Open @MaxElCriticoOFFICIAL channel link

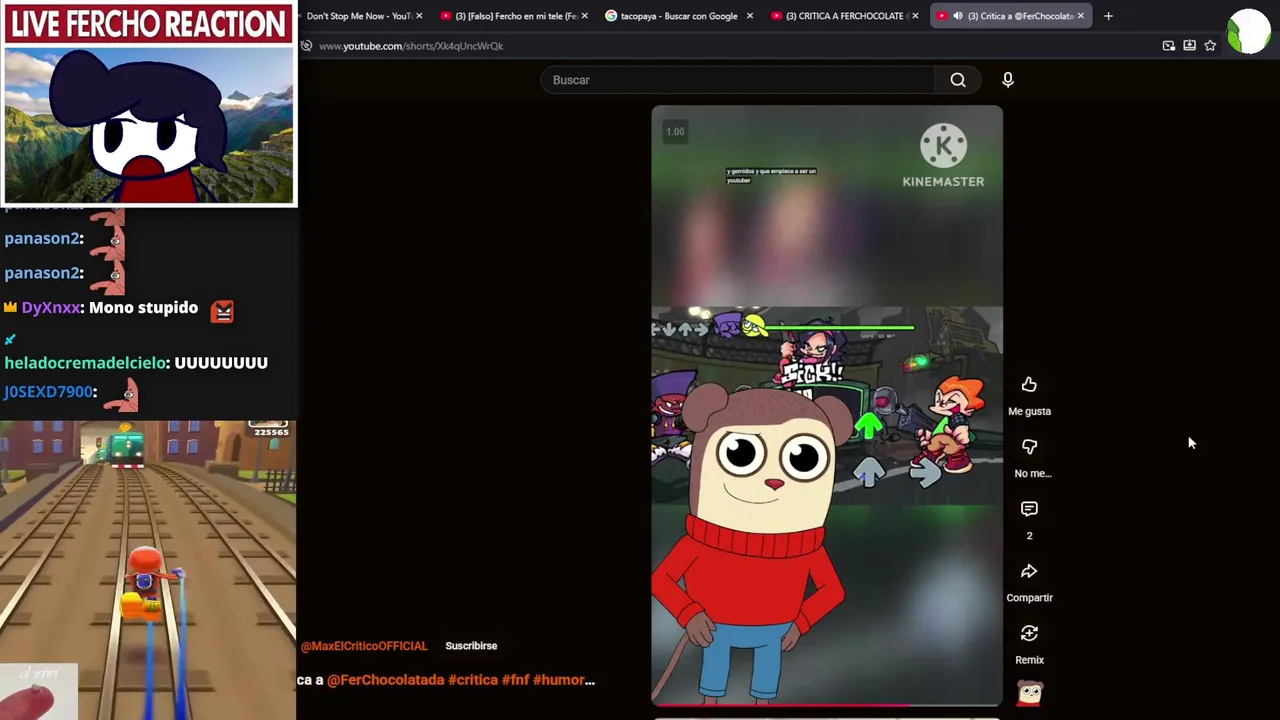[364, 646]
